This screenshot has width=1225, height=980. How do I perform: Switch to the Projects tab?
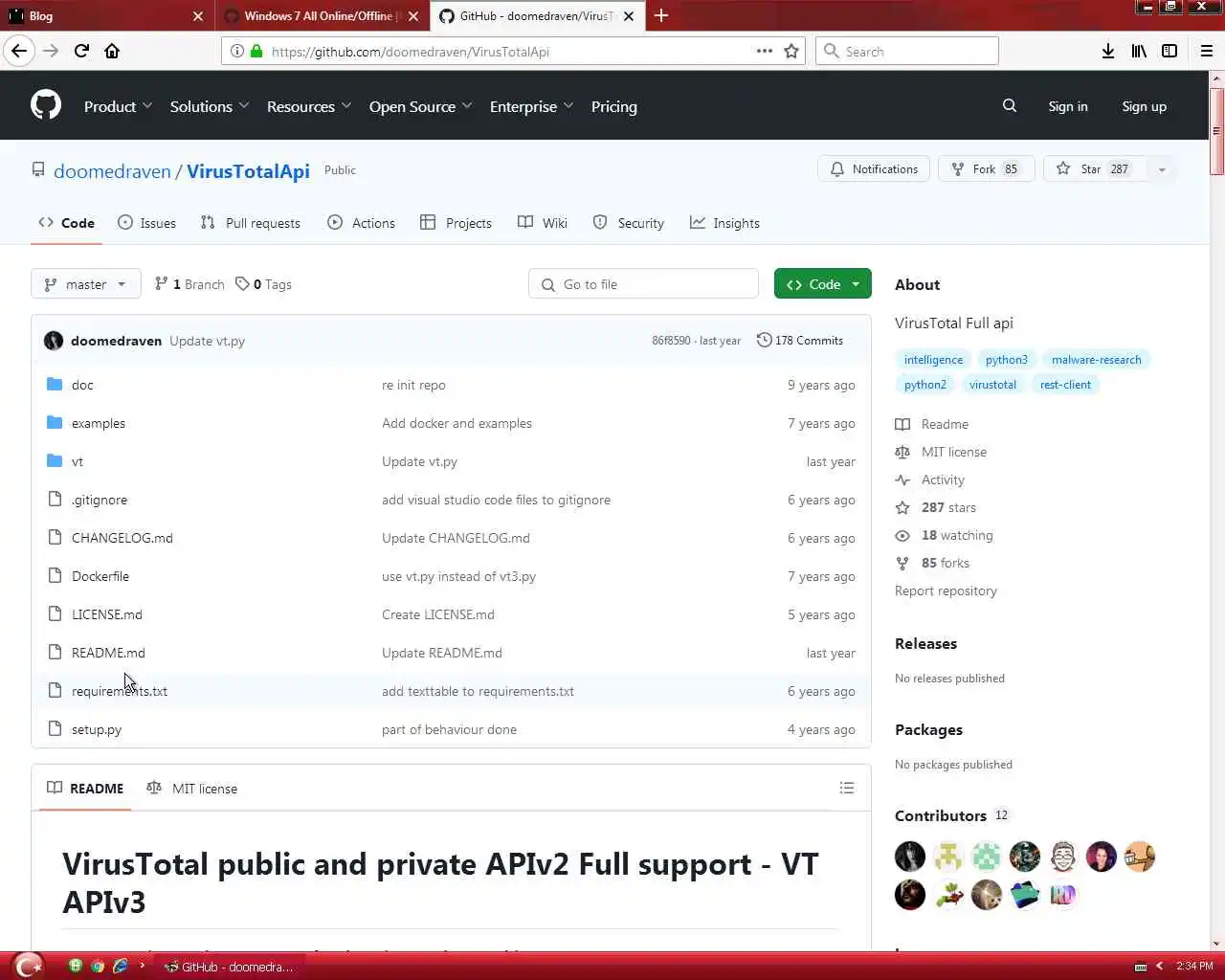456,223
